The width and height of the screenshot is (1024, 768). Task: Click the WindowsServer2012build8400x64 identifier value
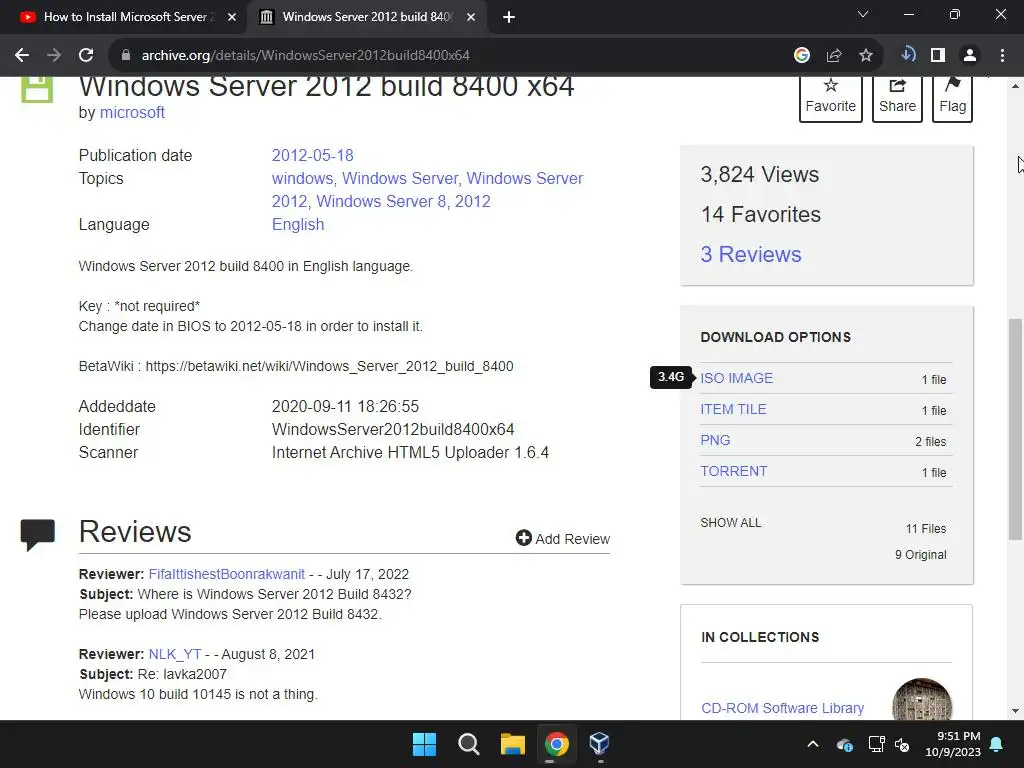(x=393, y=430)
